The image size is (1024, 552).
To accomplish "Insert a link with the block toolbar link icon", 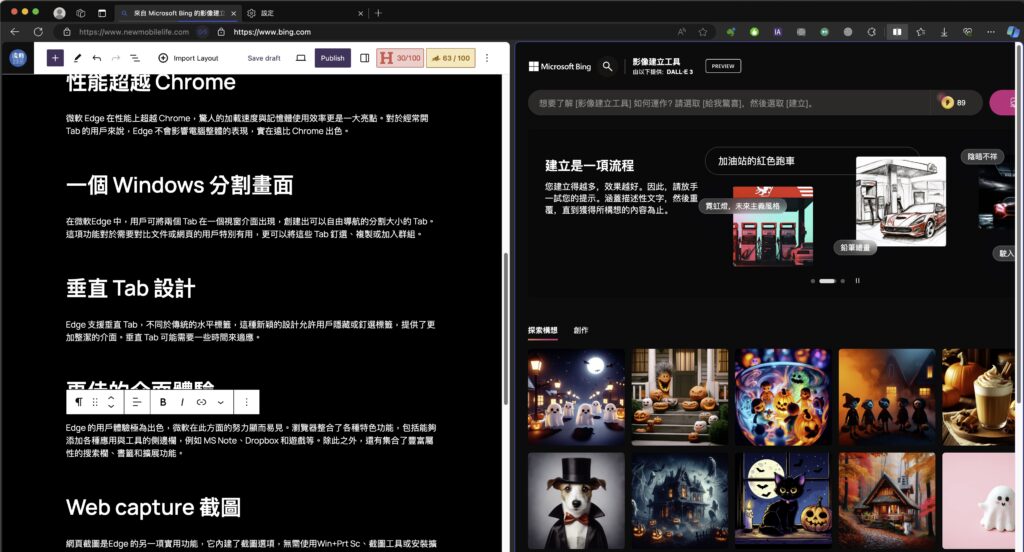I will 201,402.
